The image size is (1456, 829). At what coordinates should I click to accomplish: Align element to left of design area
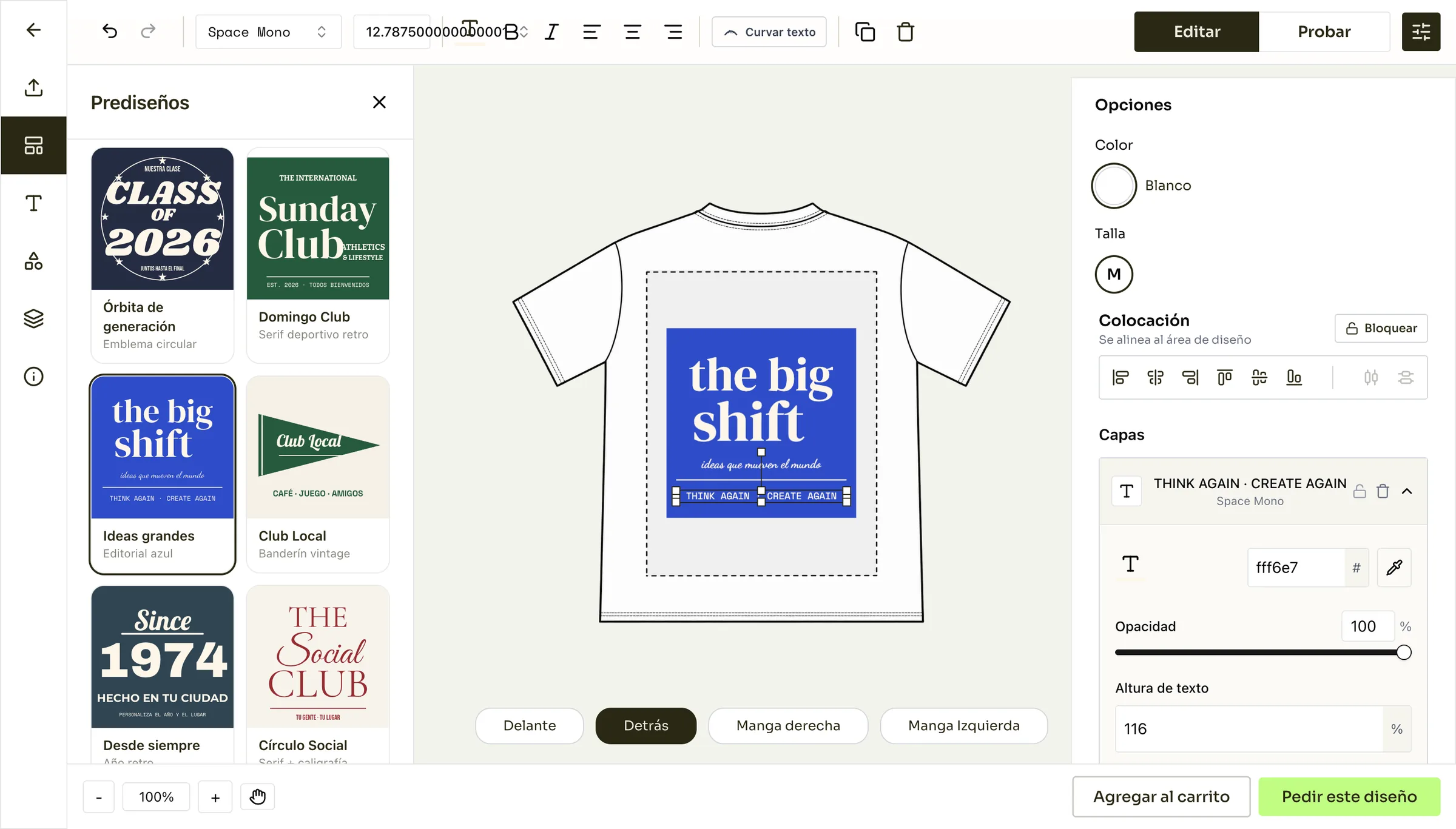click(x=1121, y=377)
